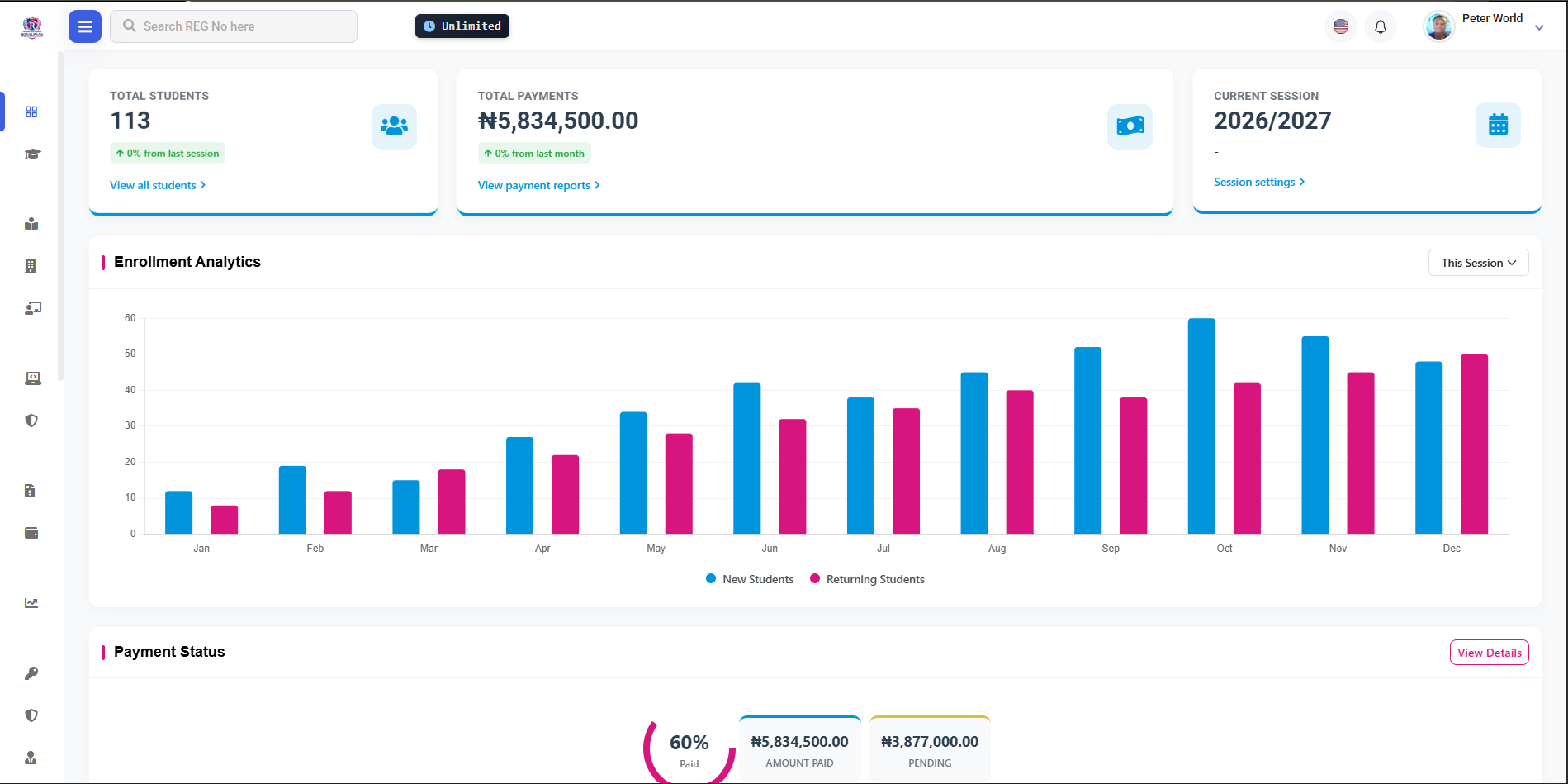Screen dimensions: 1568x784
Task: Open the This Session dropdown
Action: pos(1479,263)
